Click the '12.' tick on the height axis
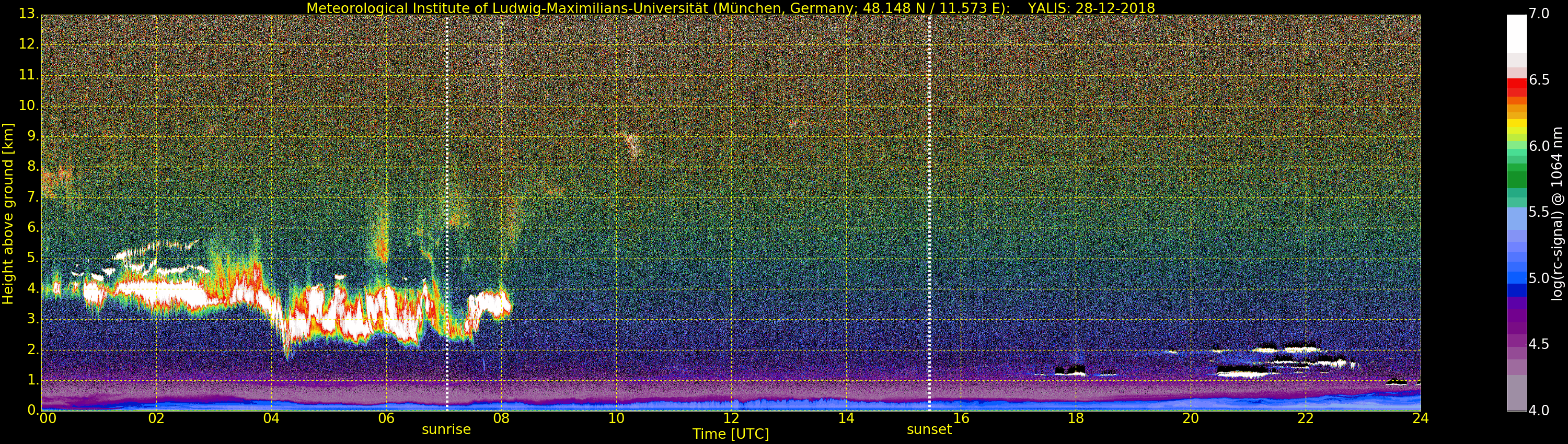 coord(29,44)
